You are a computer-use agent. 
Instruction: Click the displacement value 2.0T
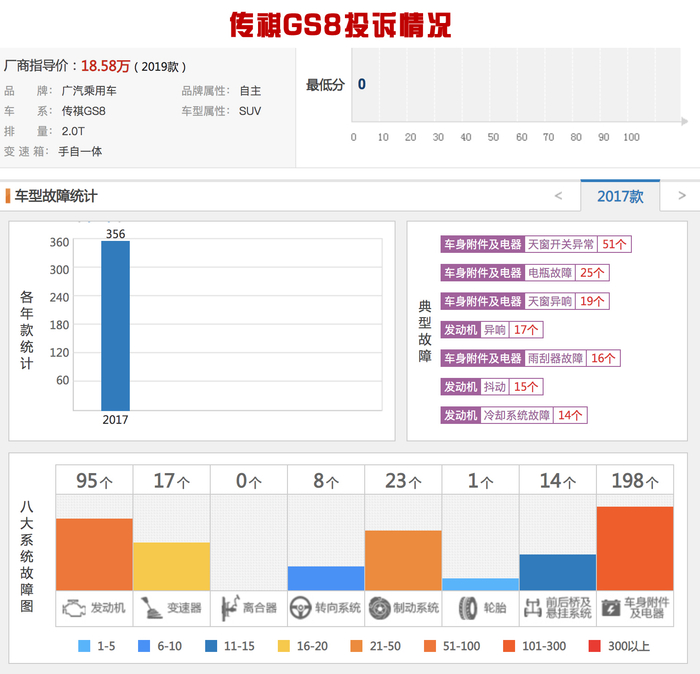pos(73,131)
